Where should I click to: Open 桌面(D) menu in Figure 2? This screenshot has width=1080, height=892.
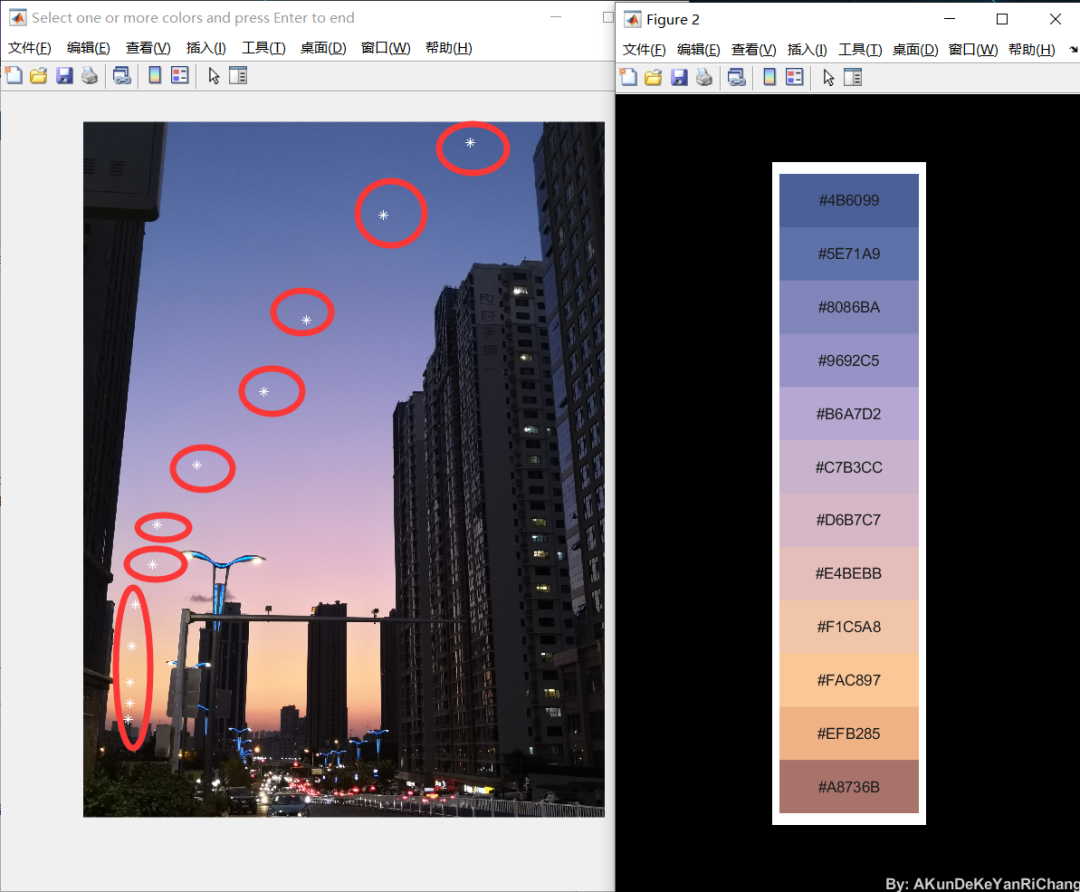(x=915, y=50)
